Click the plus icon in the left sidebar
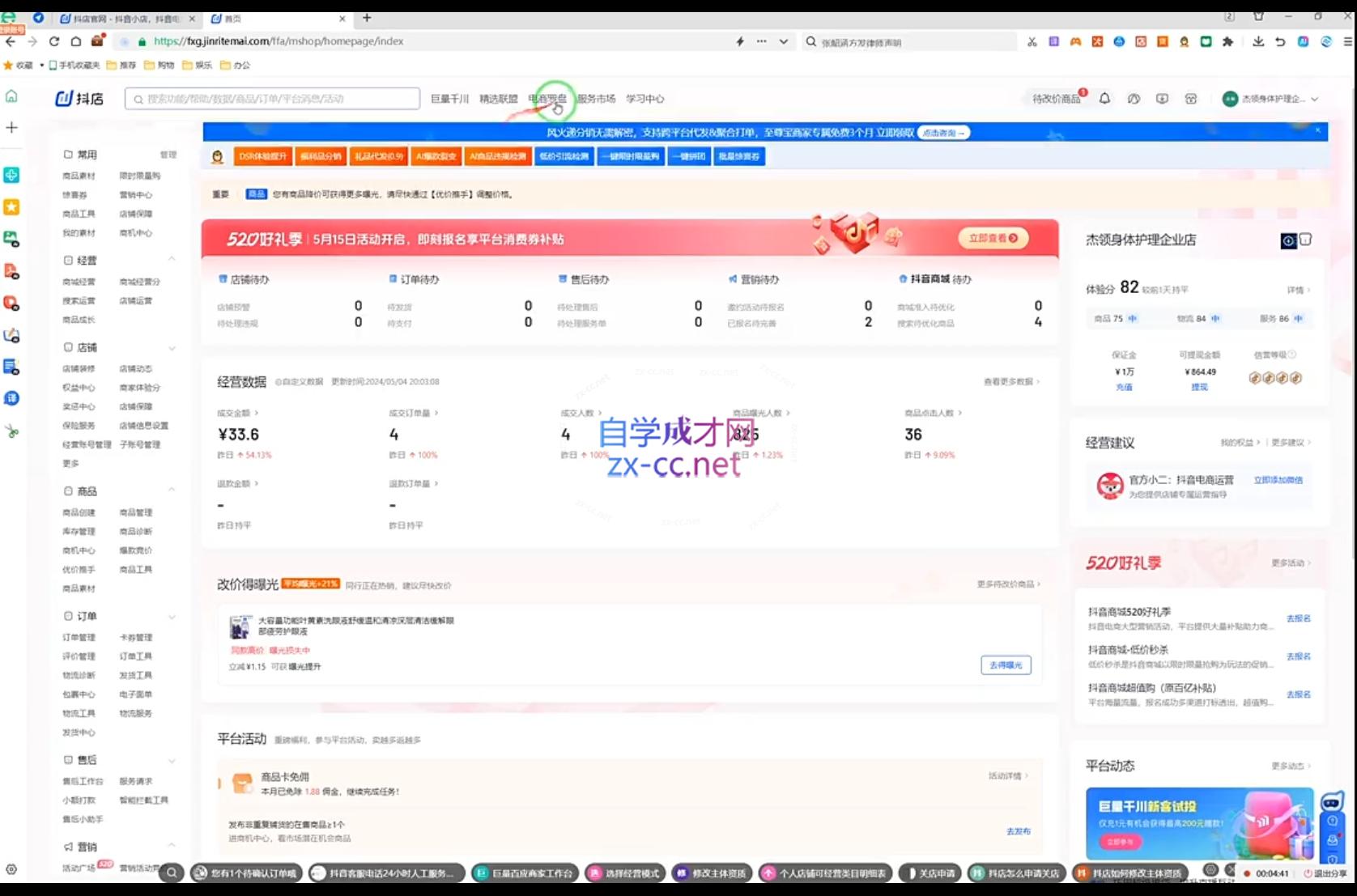Image resolution: width=1357 pixels, height=896 pixels. 11,128
